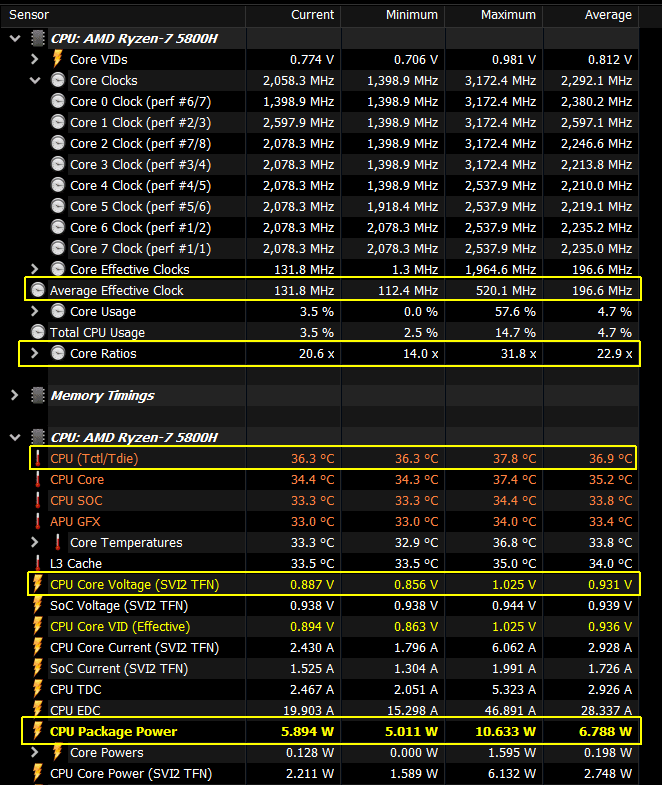This screenshot has height=785, width=662.
Task: Click the clock icon of Core 2 Clock
Action: coord(58,143)
